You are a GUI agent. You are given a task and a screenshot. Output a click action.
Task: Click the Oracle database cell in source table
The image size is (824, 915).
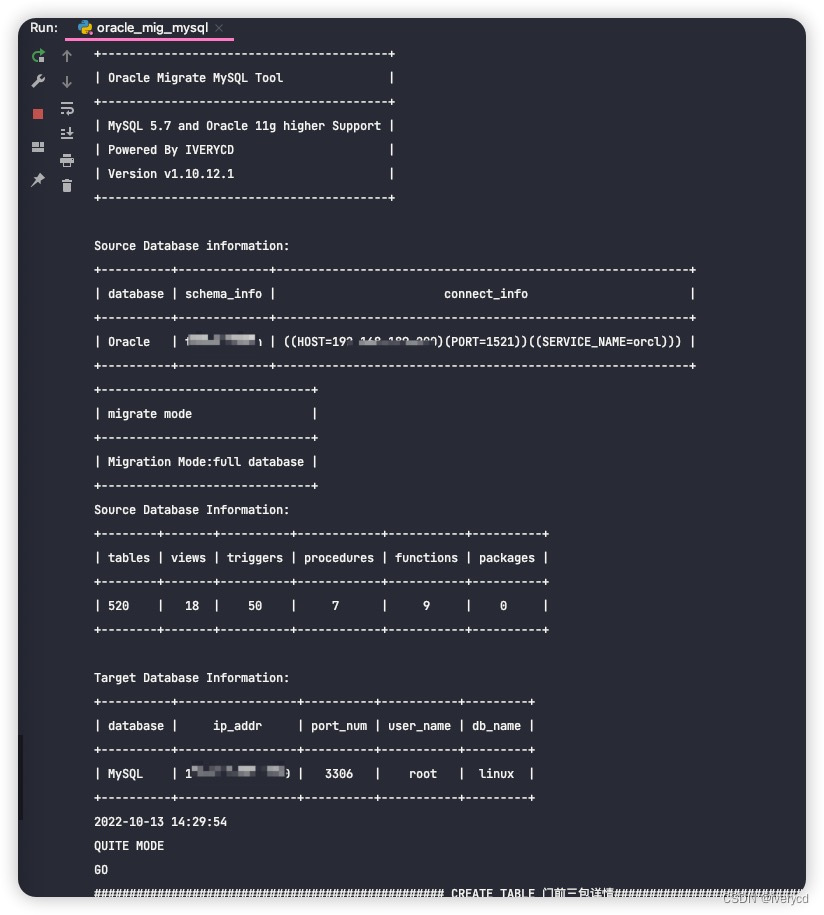[129, 341]
